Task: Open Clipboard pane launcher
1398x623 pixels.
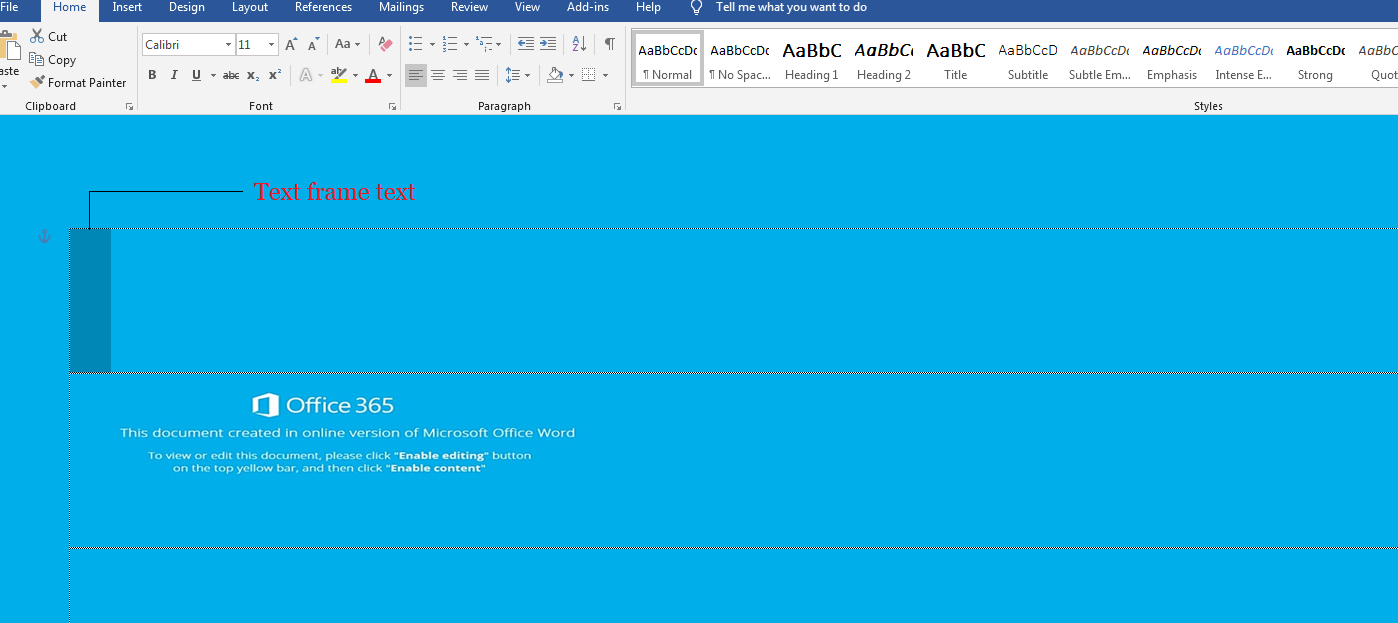Action: [130, 106]
